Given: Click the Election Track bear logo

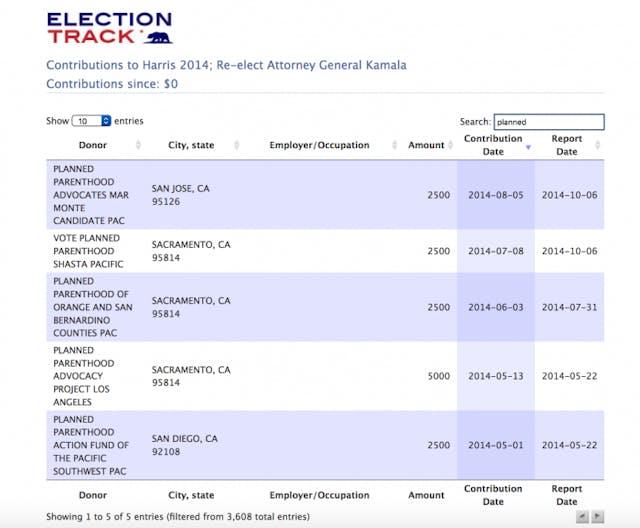Looking at the screenshot, I should click(x=159, y=38).
